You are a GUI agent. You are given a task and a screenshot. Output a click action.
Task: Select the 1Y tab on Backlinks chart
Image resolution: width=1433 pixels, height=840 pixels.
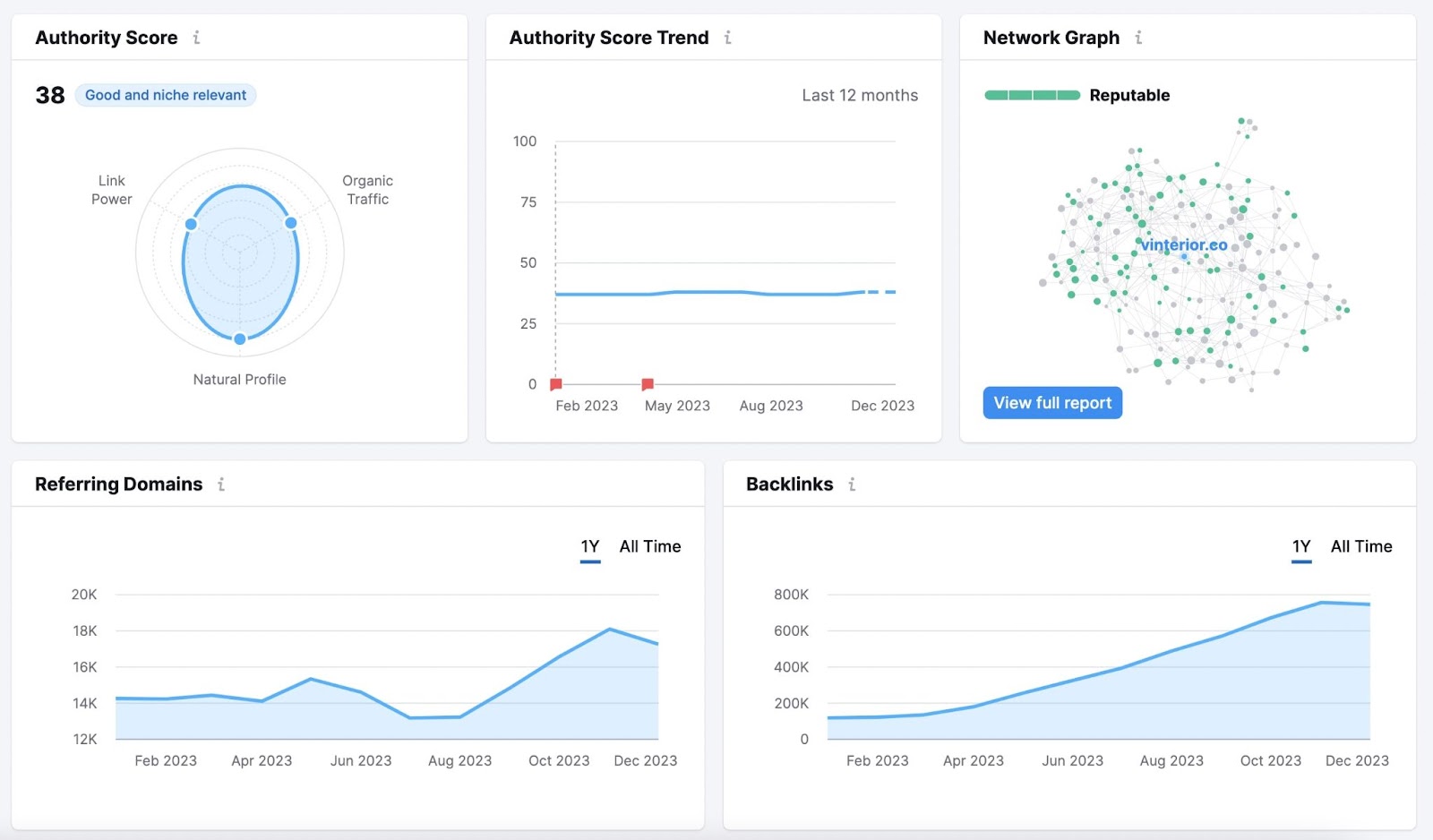point(1301,546)
